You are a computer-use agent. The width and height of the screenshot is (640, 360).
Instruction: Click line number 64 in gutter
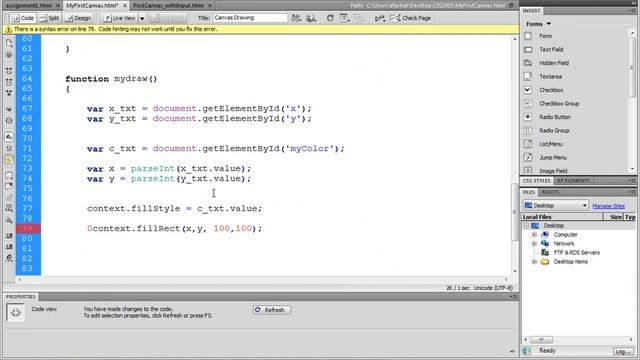(x=27, y=78)
